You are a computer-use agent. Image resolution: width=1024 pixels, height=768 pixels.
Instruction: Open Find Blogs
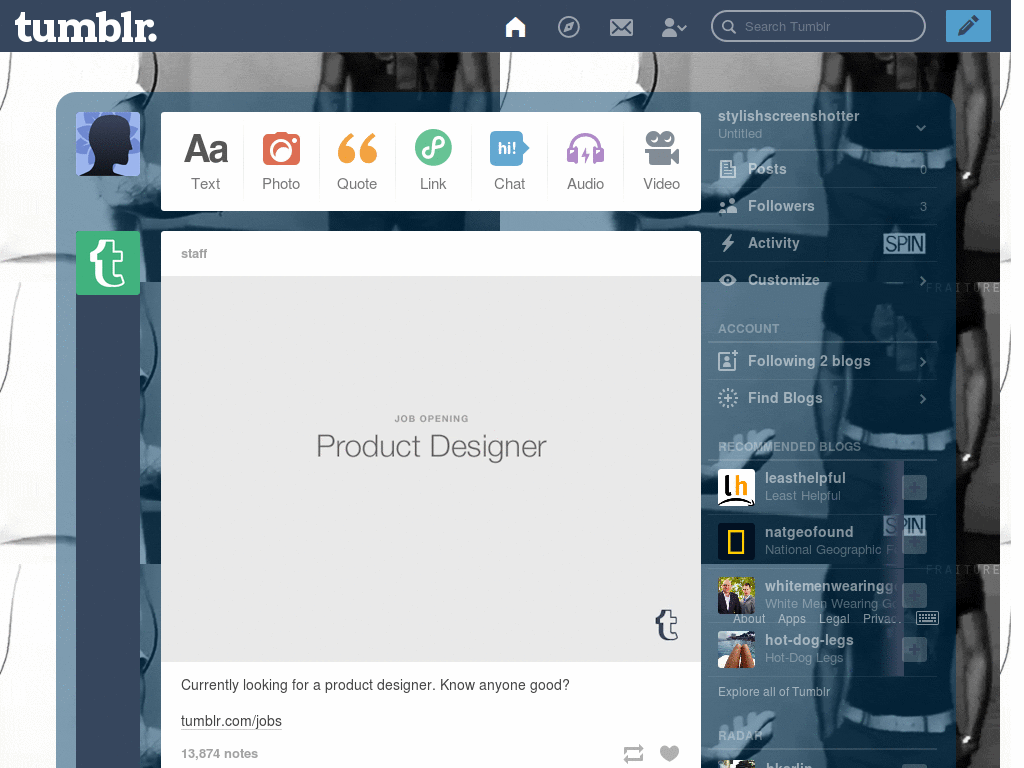(x=823, y=398)
